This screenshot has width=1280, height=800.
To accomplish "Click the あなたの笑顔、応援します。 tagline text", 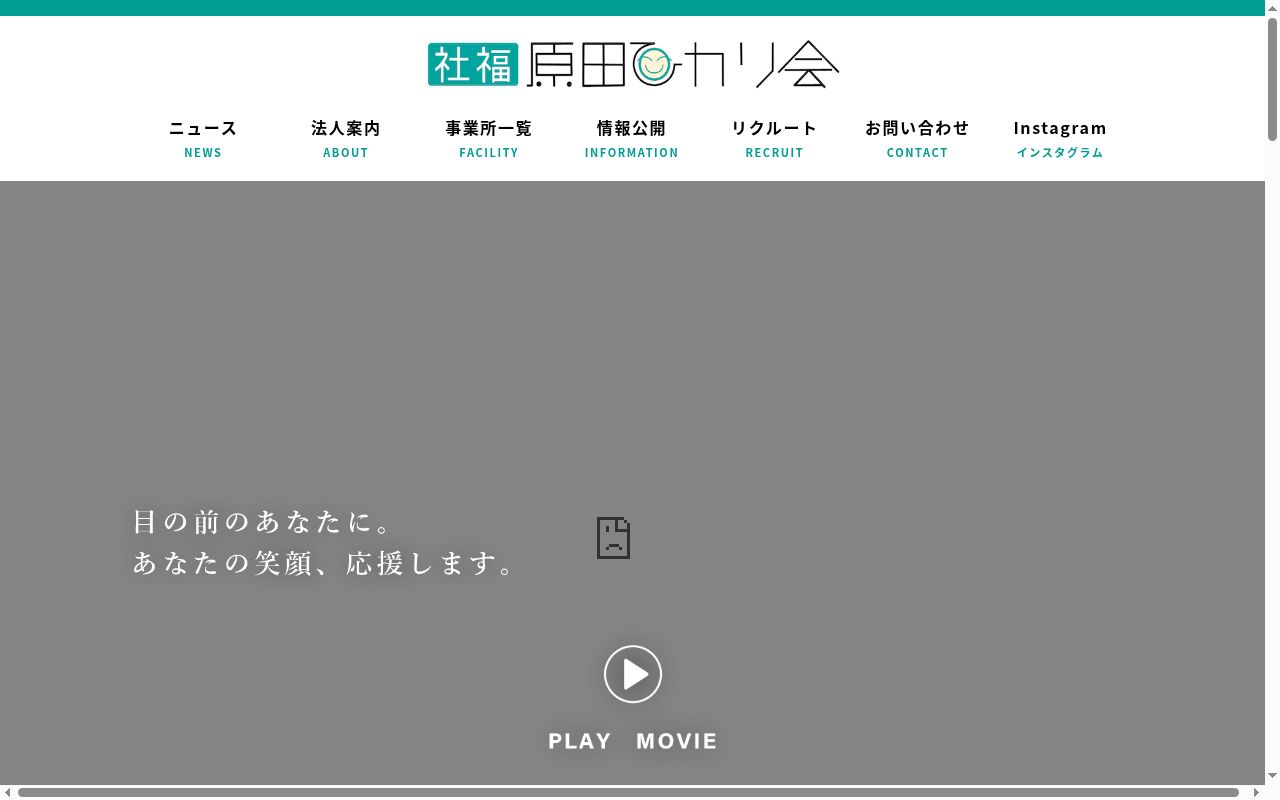I will [x=325, y=564].
